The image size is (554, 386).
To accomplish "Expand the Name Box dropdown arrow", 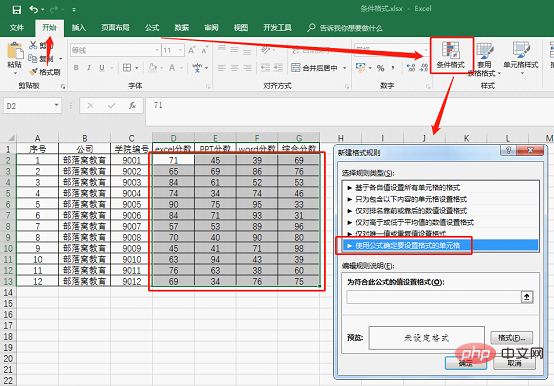I will (x=56, y=105).
